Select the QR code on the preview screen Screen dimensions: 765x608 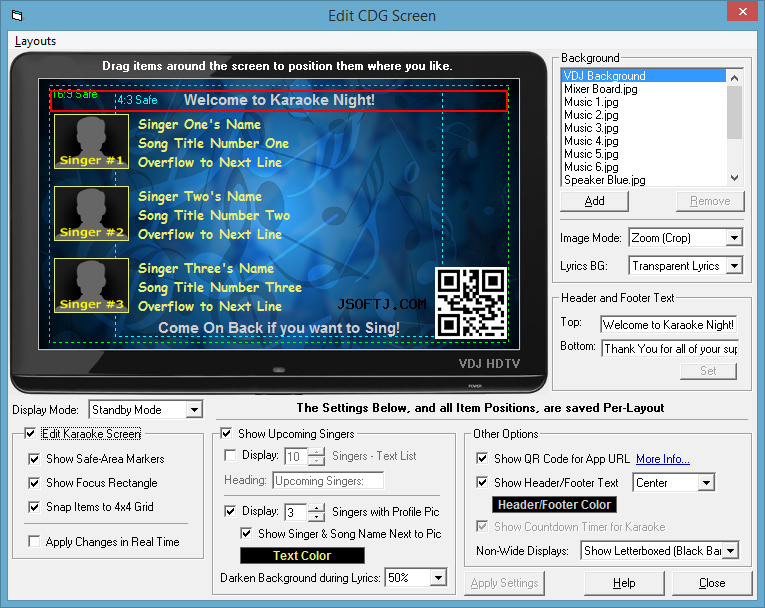coord(471,303)
